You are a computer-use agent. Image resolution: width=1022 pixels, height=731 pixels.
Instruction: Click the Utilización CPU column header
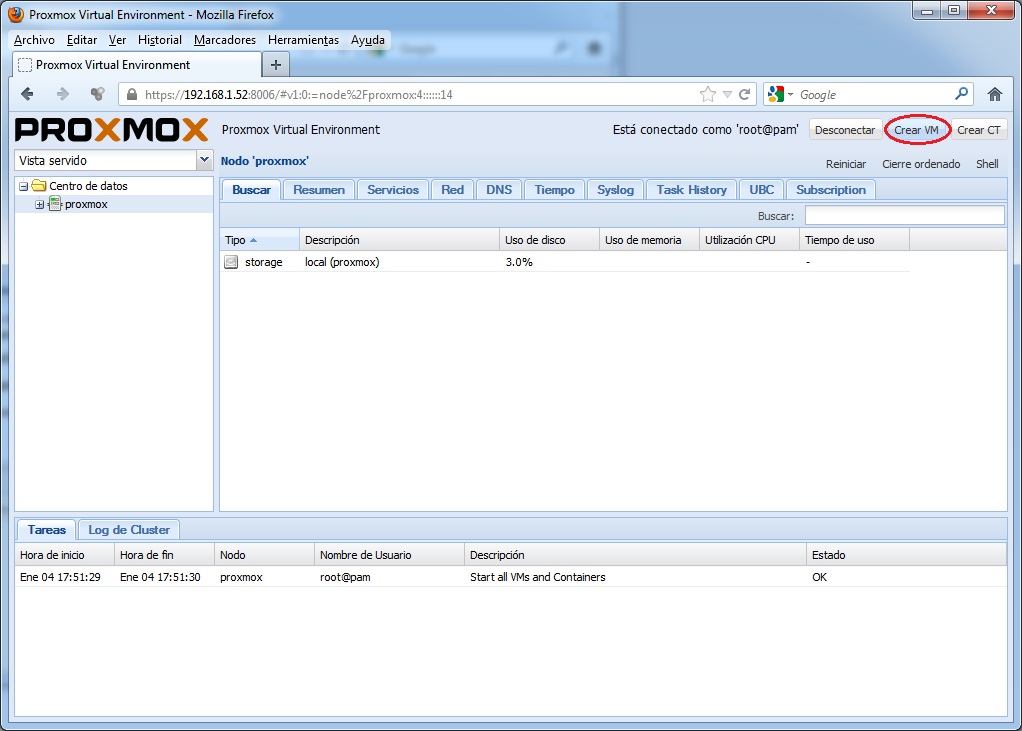point(750,240)
